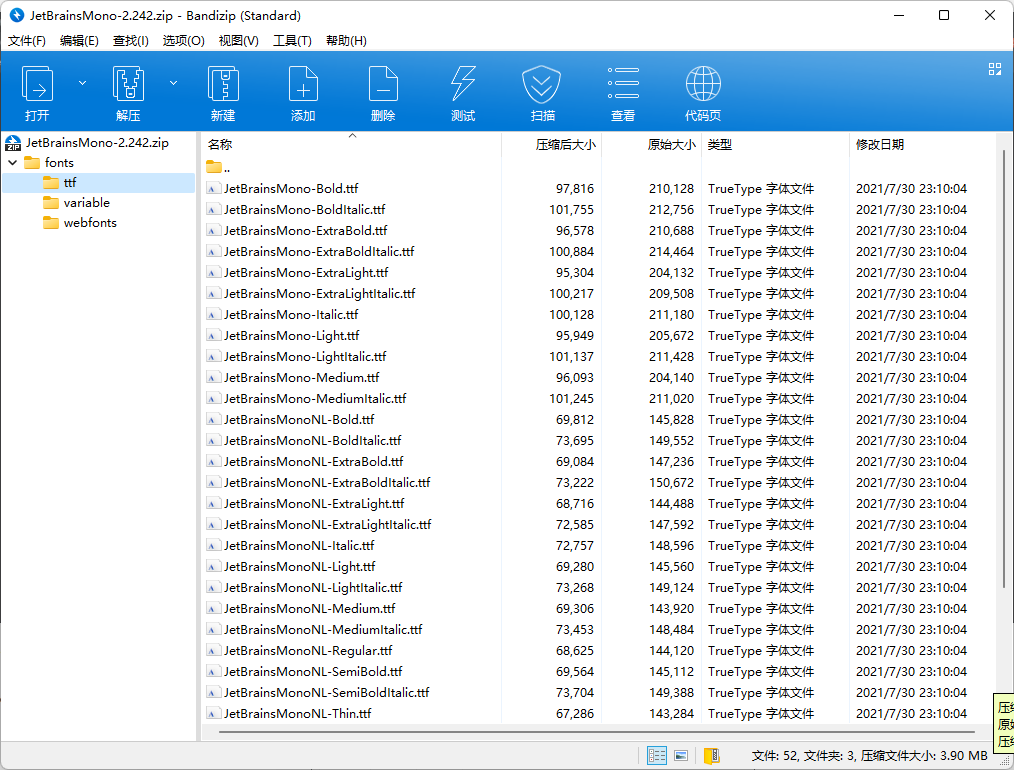Click the yellow archive info icon in status bar
Viewport: 1014px width, 770px height.
[711, 755]
